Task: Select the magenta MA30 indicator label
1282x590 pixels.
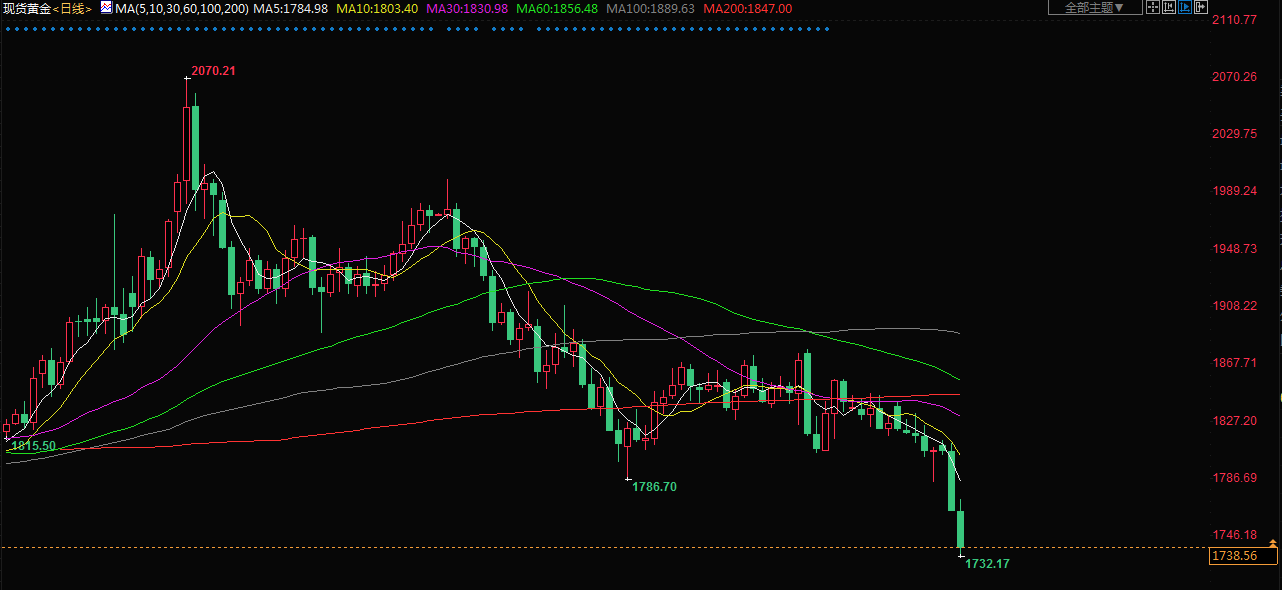Action: click(x=467, y=9)
